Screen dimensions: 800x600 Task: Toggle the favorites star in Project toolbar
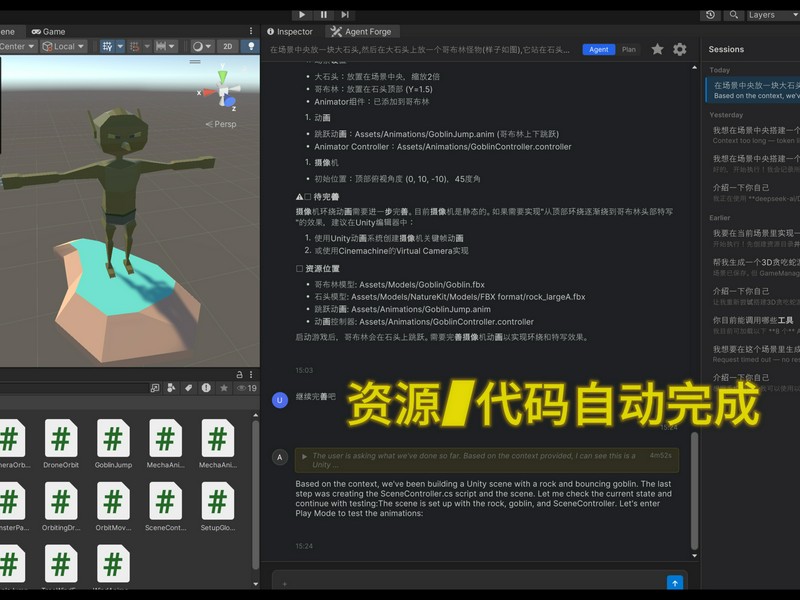(223, 388)
